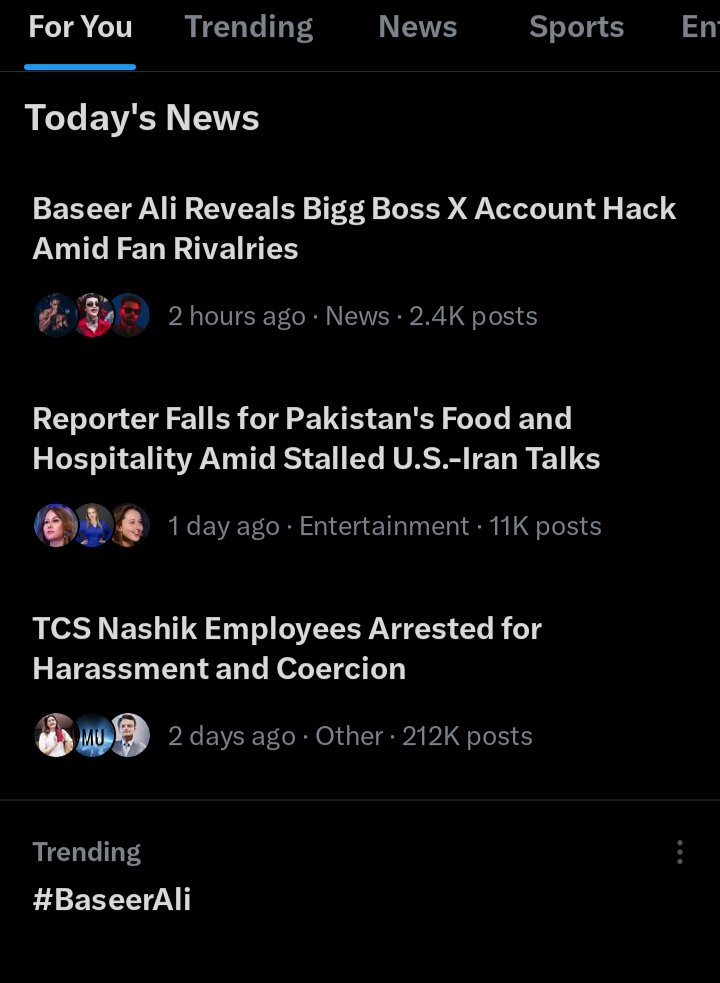Image resolution: width=720 pixels, height=983 pixels.
Task: Select the For You tab
Action: 80,27
